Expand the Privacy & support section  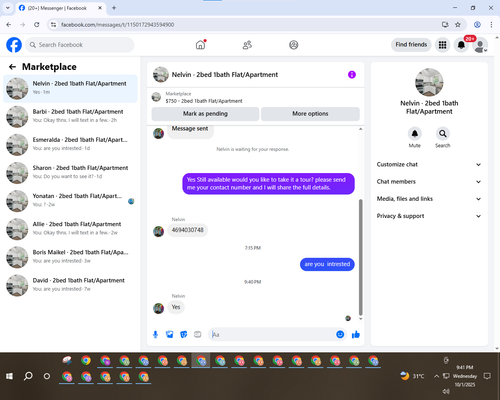[429, 216]
